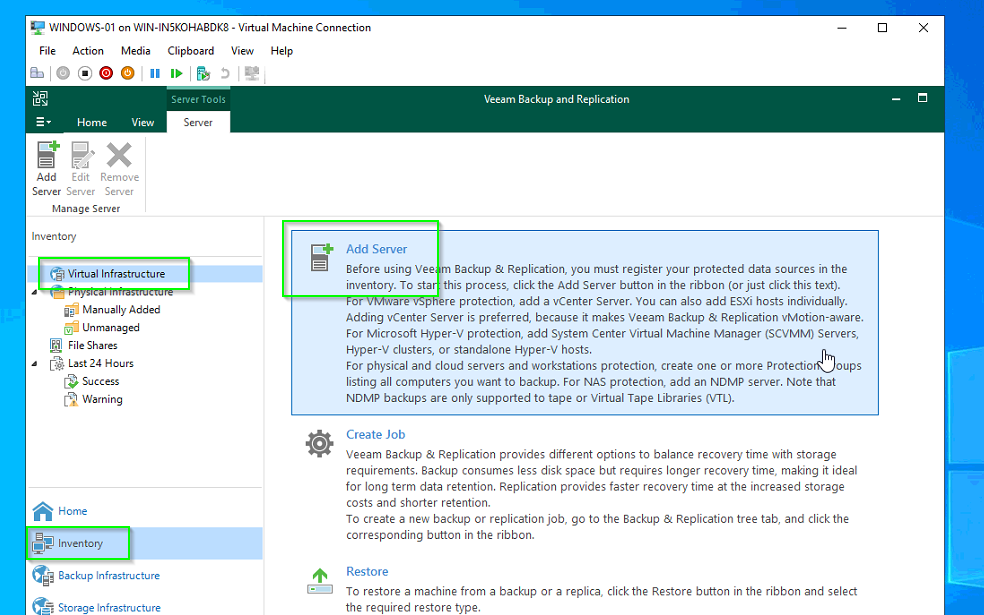
Task: Switch to the View ribbon tab
Action: (142, 122)
